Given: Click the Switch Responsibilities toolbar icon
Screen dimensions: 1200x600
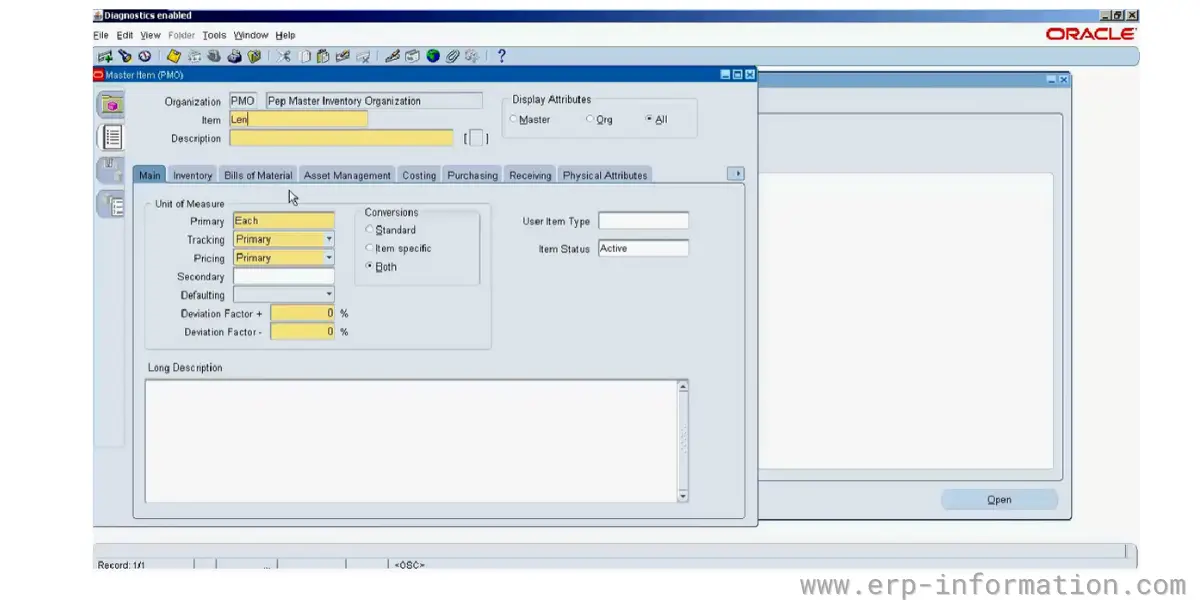Looking at the screenshot, I should click(x=214, y=56).
